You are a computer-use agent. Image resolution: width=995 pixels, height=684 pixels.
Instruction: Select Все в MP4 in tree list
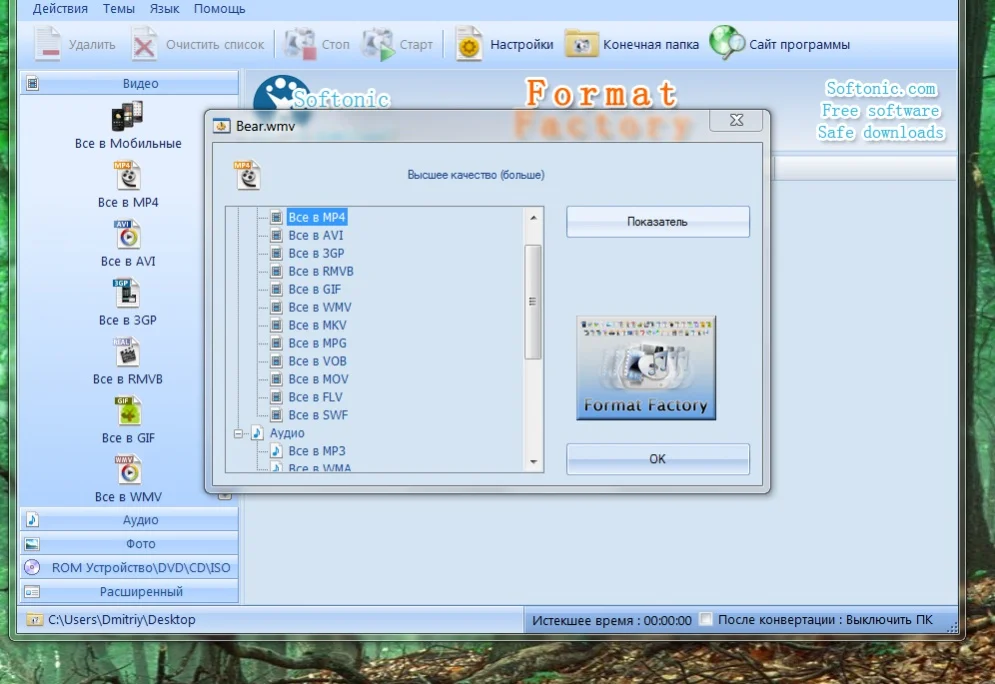(x=317, y=217)
